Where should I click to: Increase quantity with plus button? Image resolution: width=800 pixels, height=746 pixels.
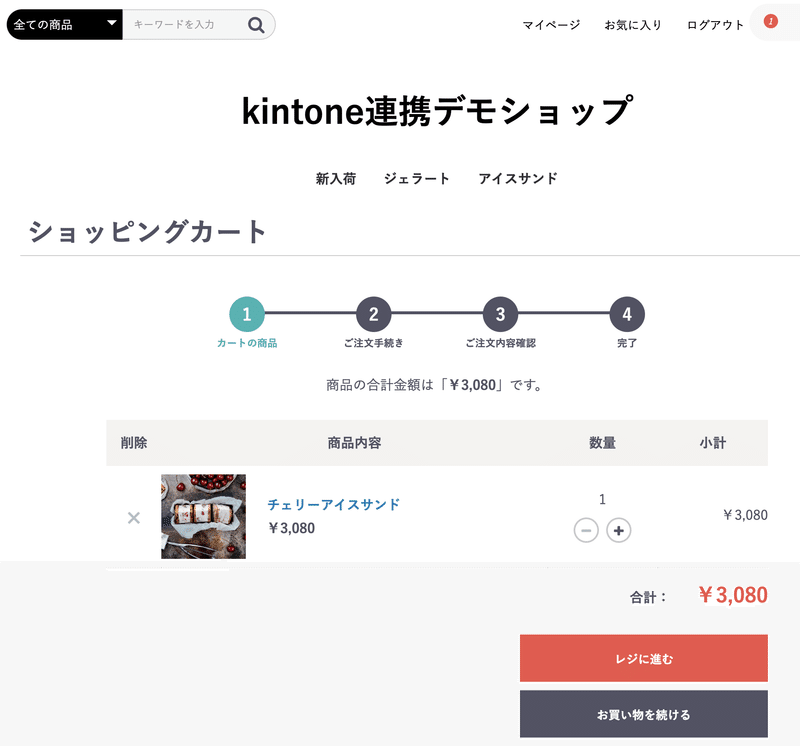618,531
